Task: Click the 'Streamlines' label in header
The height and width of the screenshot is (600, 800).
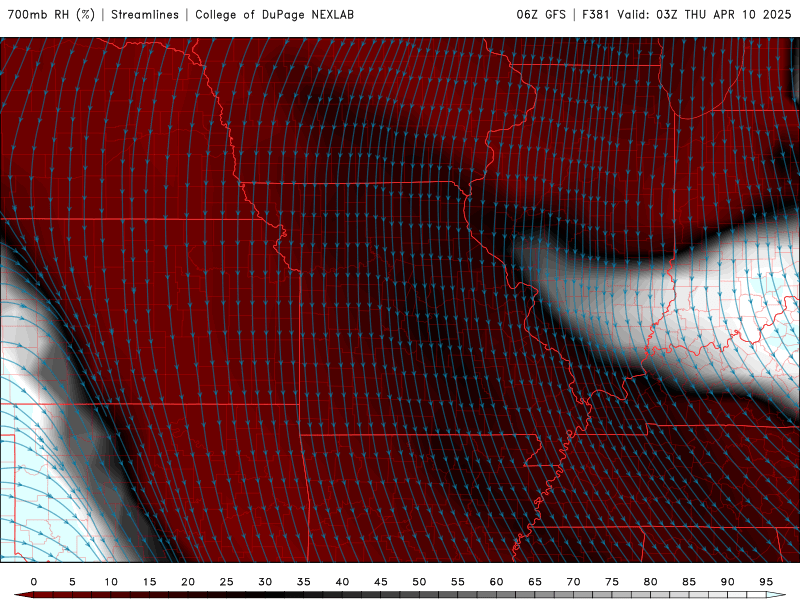Action: pyautogui.click(x=145, y=15)
